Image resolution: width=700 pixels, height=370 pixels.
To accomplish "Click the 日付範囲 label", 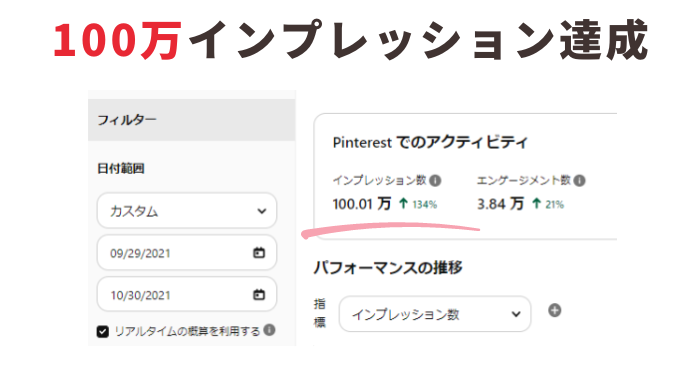I will pos(121,169).
